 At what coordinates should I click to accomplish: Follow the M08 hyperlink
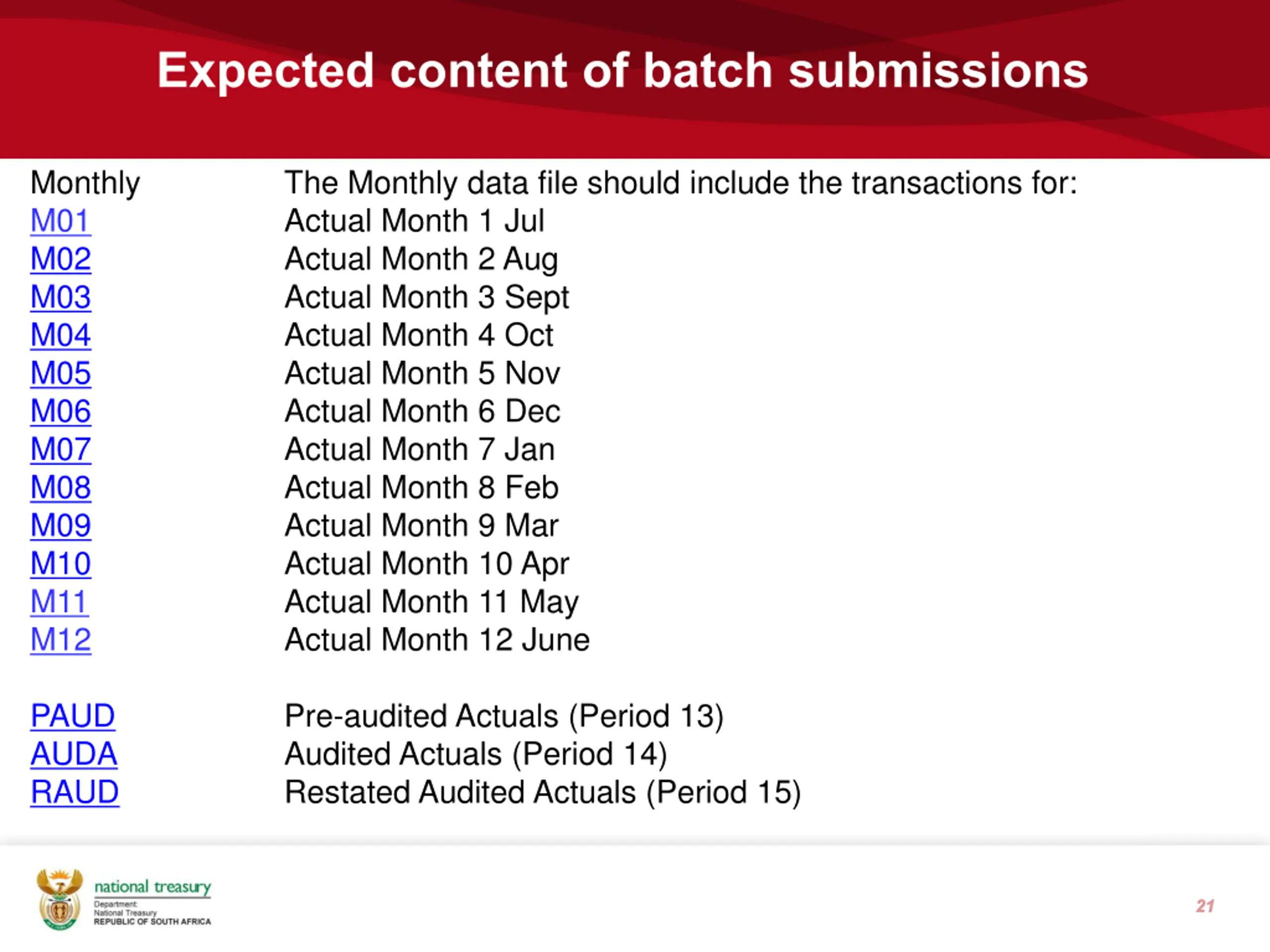61,488
